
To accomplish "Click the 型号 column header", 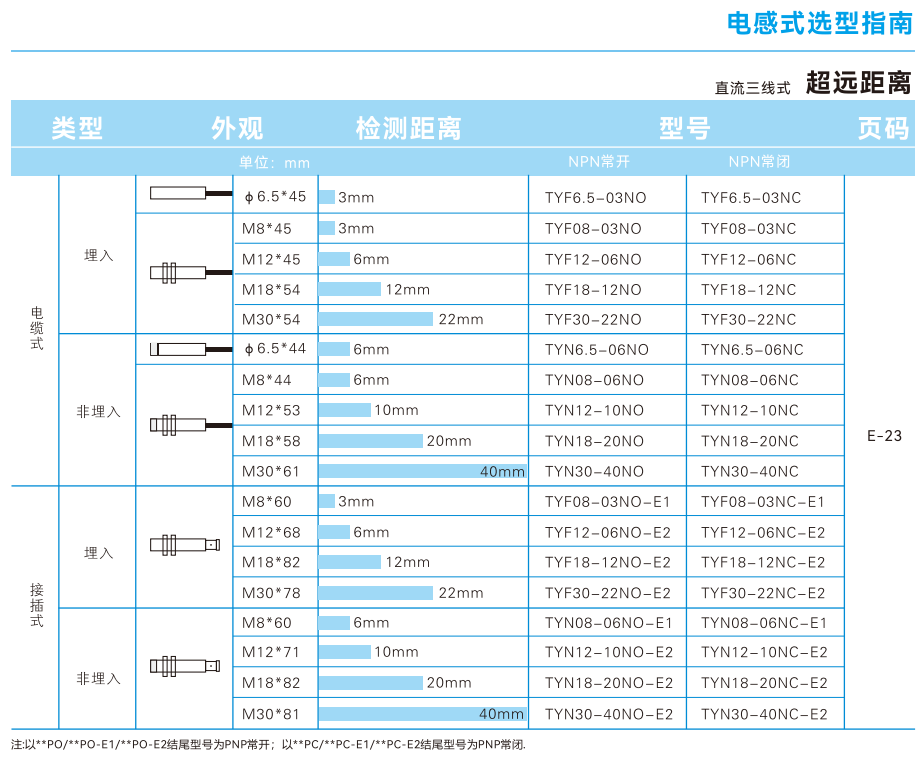I will [684, 128].
